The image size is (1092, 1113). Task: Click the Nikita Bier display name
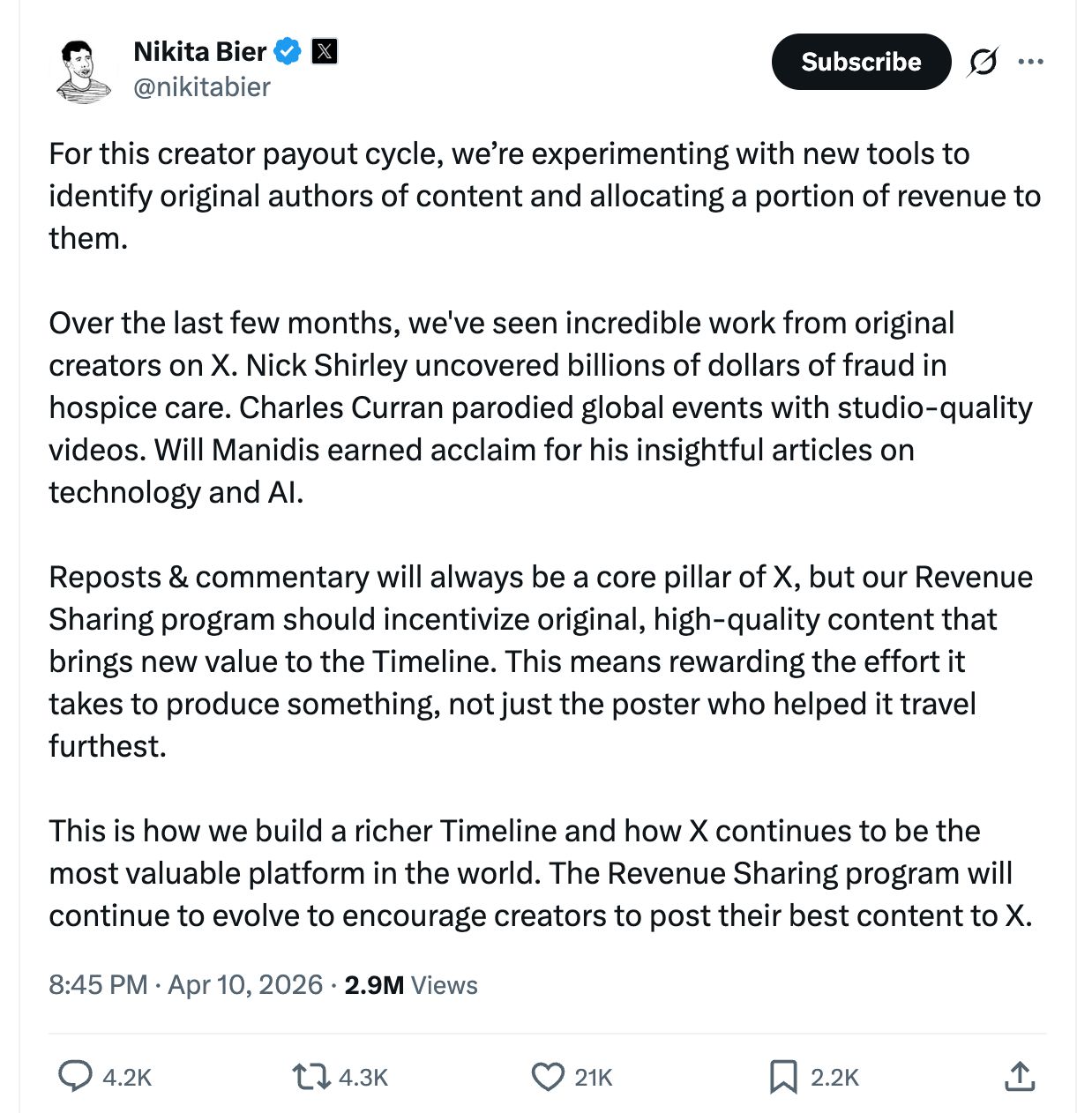click(x=199, y=52)
